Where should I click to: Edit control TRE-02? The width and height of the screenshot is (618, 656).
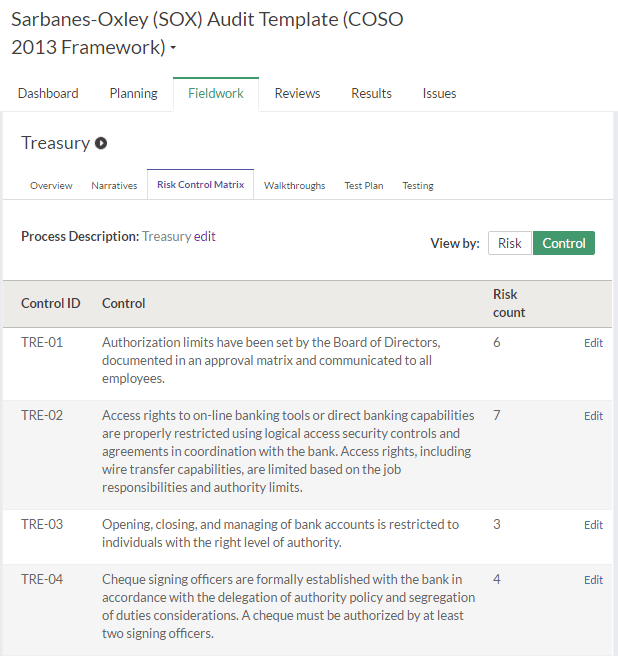click(x=593, y=416)
